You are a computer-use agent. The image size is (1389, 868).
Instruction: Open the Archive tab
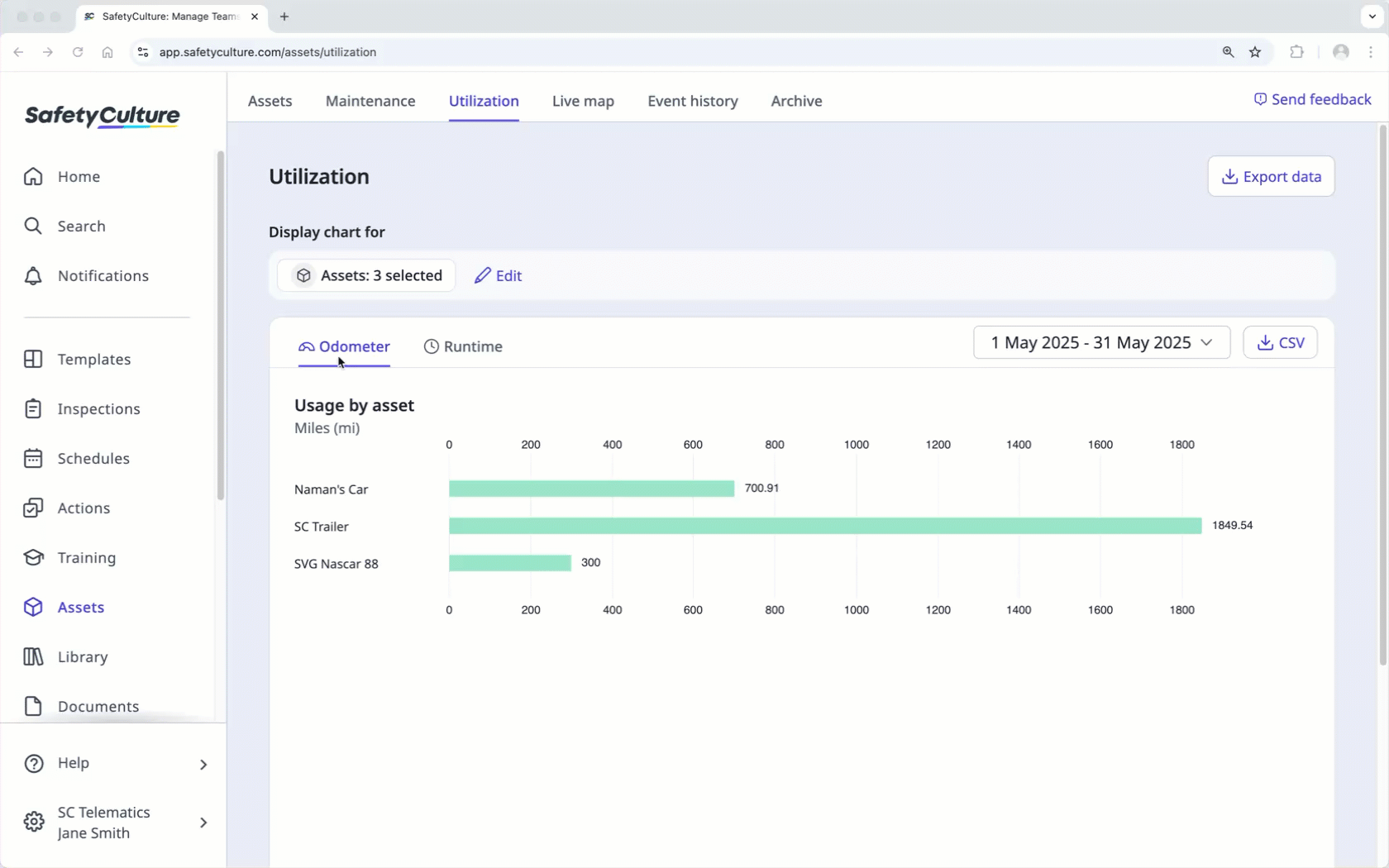pos(796,101)
